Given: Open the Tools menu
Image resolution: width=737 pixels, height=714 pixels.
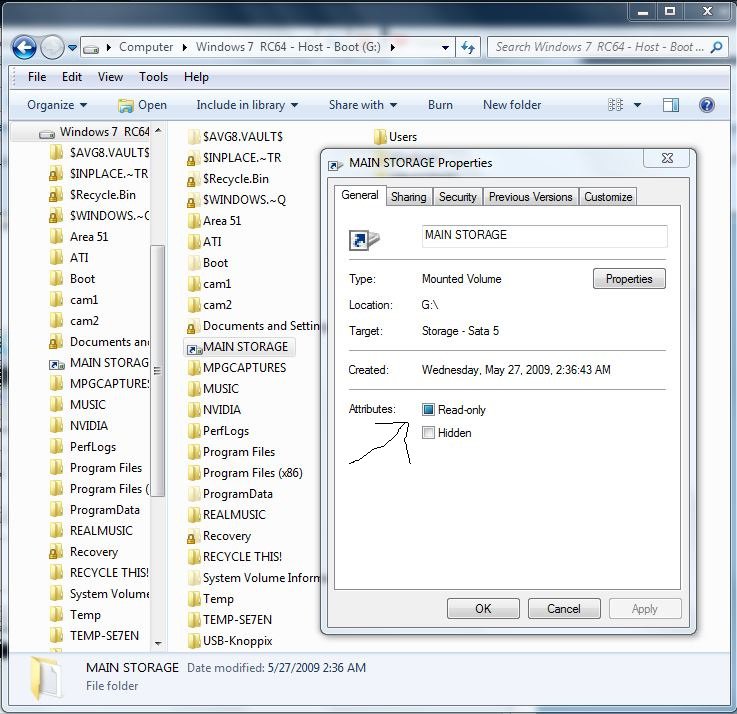Looking at the screenshot, I should (x=153, y=77).
